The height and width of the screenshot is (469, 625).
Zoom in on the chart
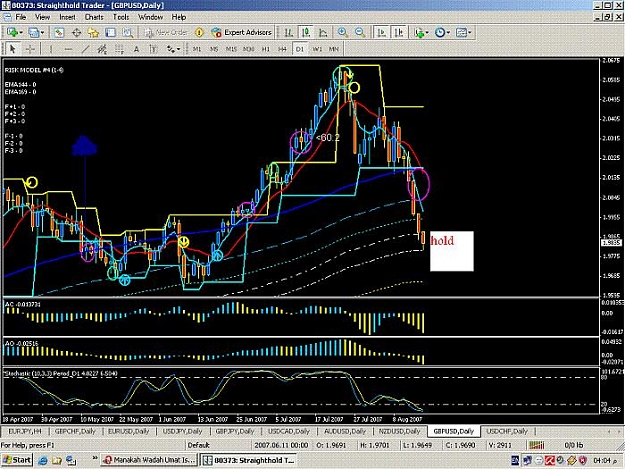coord(342,33)
